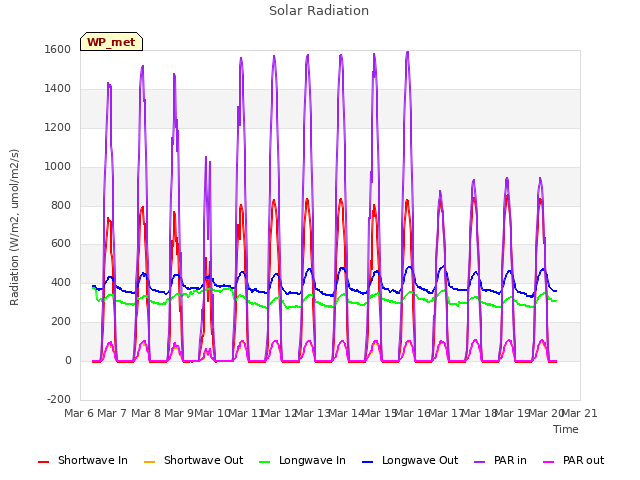
Task: Click the Mar 8 x-axis label
Action: [x=146, y=413]
